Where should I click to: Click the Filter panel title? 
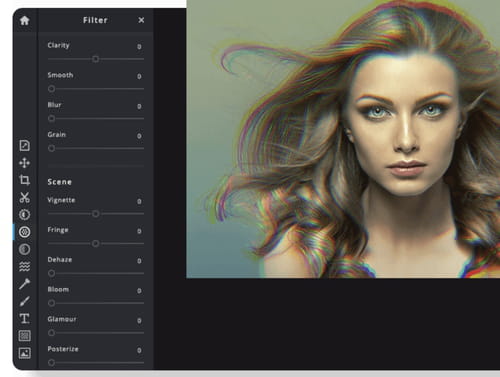pos(95,20)
